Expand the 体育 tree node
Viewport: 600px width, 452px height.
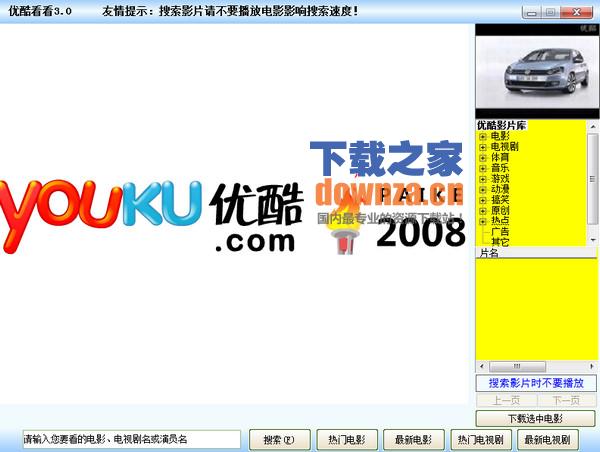483,158
